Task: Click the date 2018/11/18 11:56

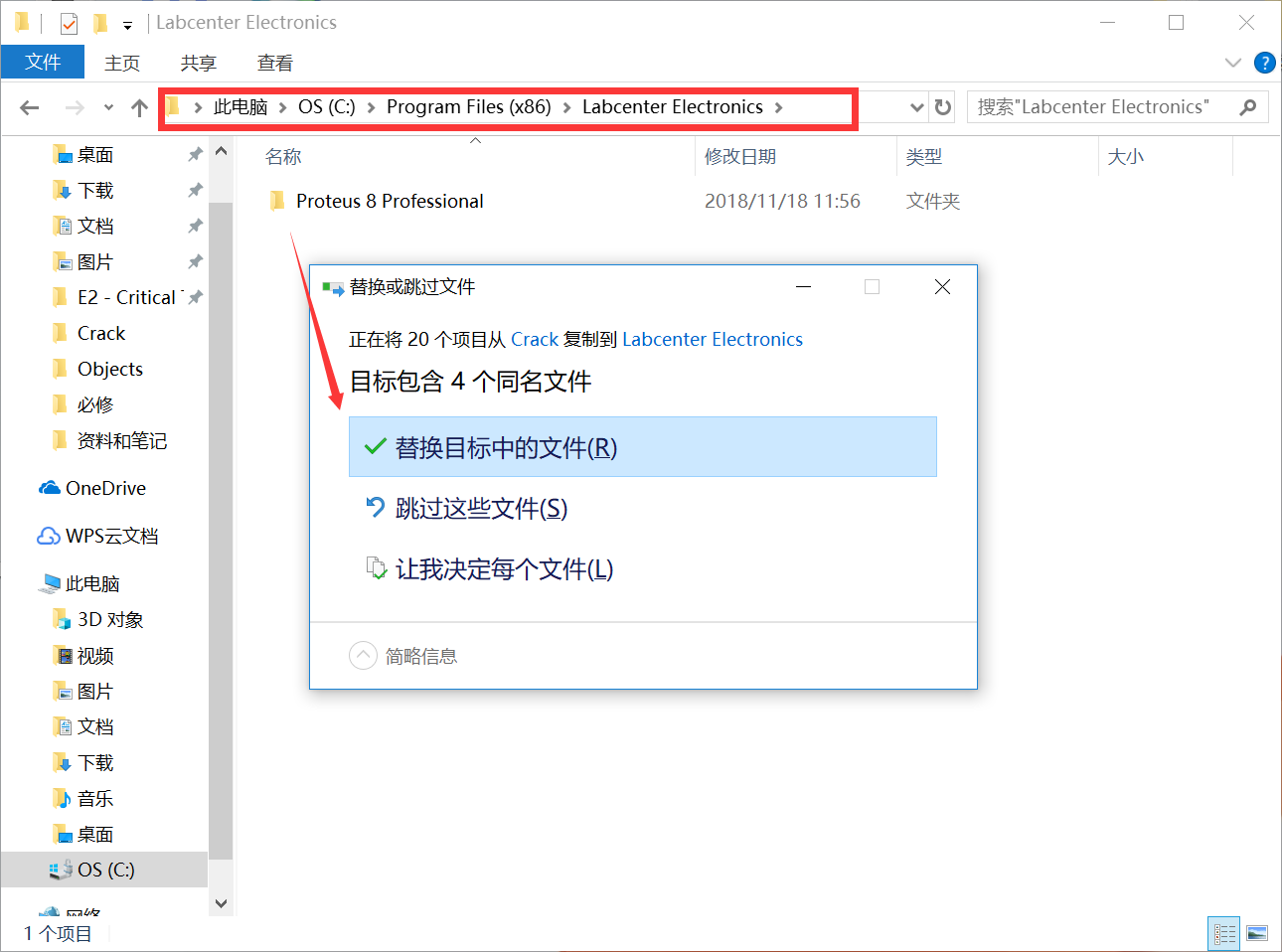Action: tap(782, 201)
